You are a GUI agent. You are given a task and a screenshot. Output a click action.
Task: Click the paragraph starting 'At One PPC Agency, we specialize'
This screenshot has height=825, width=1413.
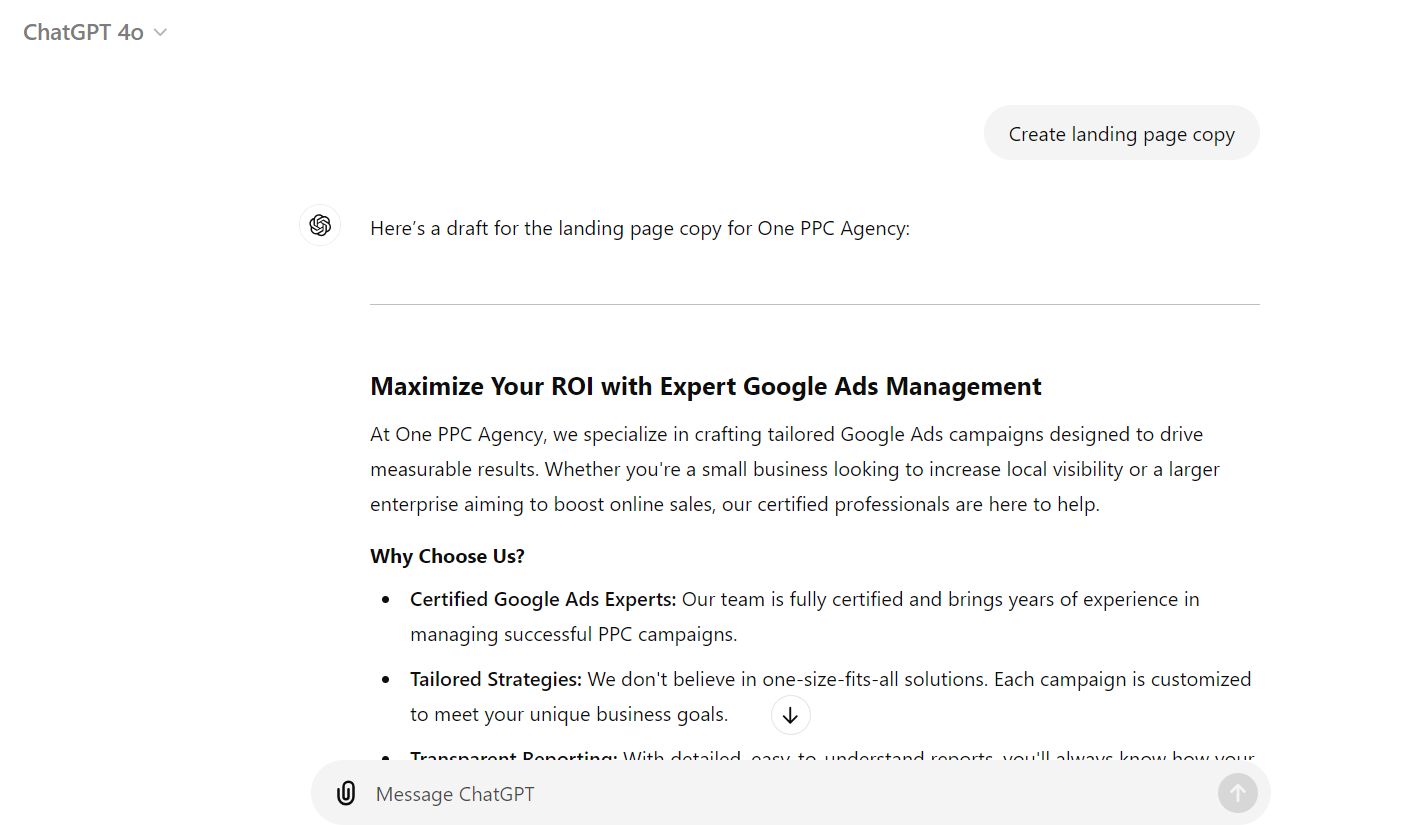tap(795, 469)
